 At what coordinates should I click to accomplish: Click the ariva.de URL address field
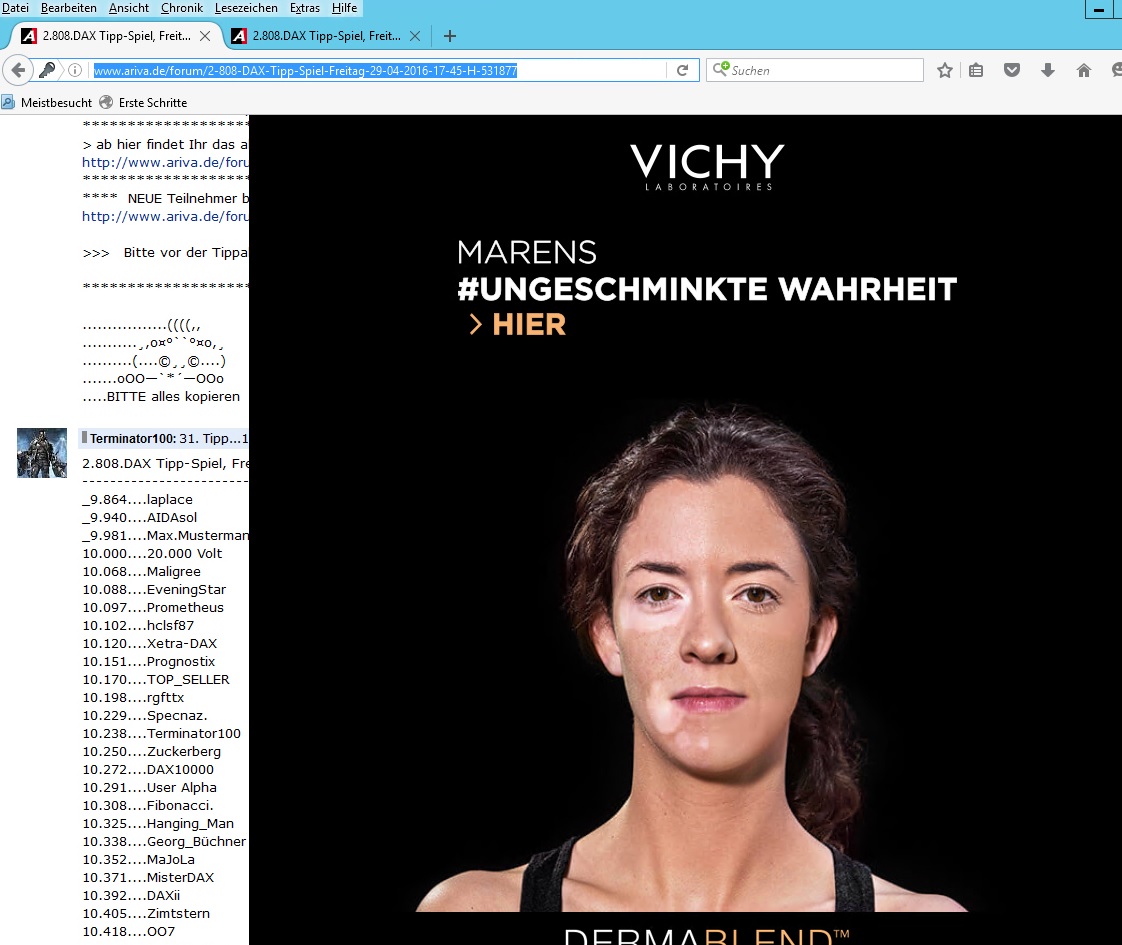click(x=378, y=70)
